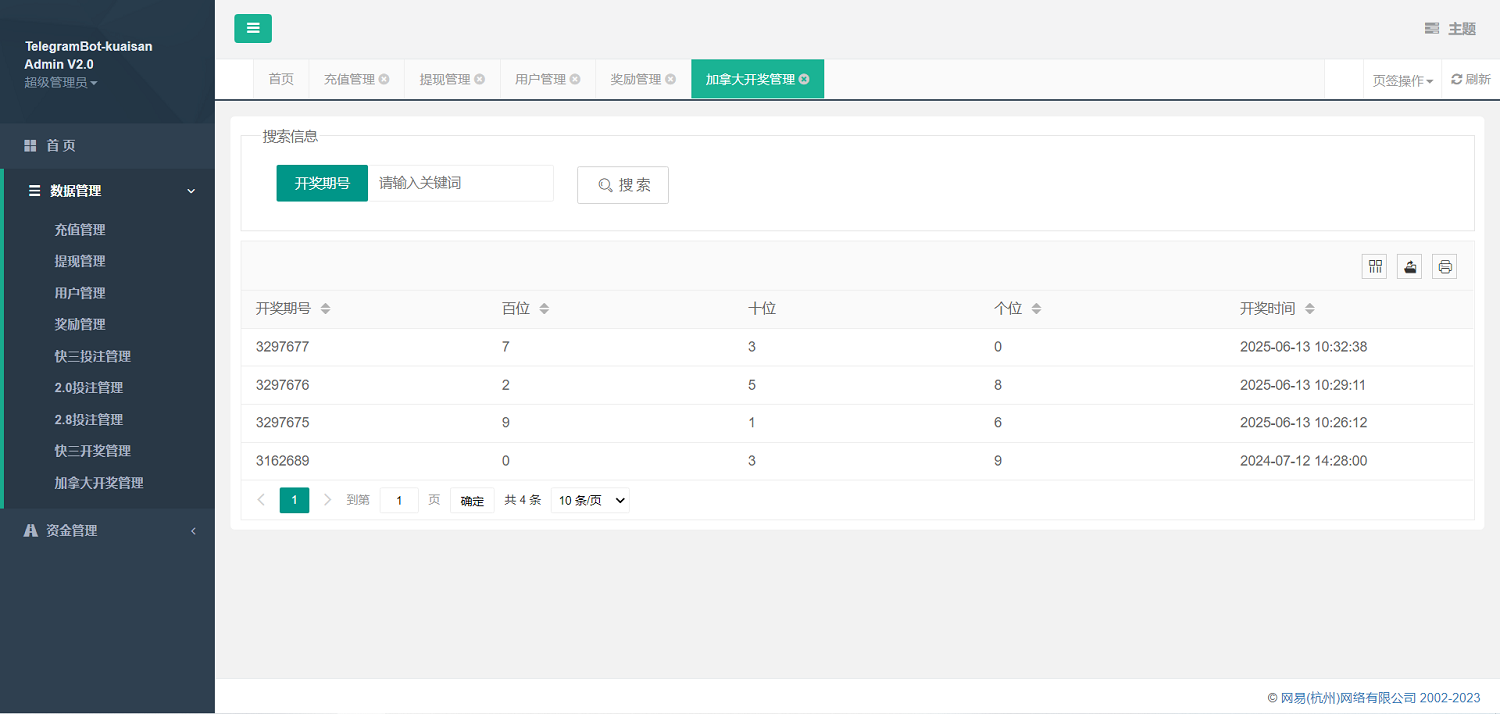
Task: Click the export table icon
Action: (x=1409, y=266)
